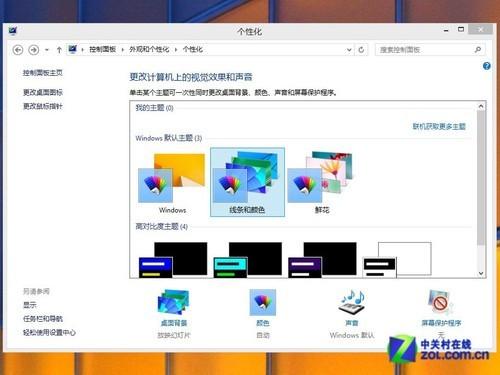Open the 桌面背景 desktop background icon
The height and width of the screenshot is (375, 500).
point(174,303)
